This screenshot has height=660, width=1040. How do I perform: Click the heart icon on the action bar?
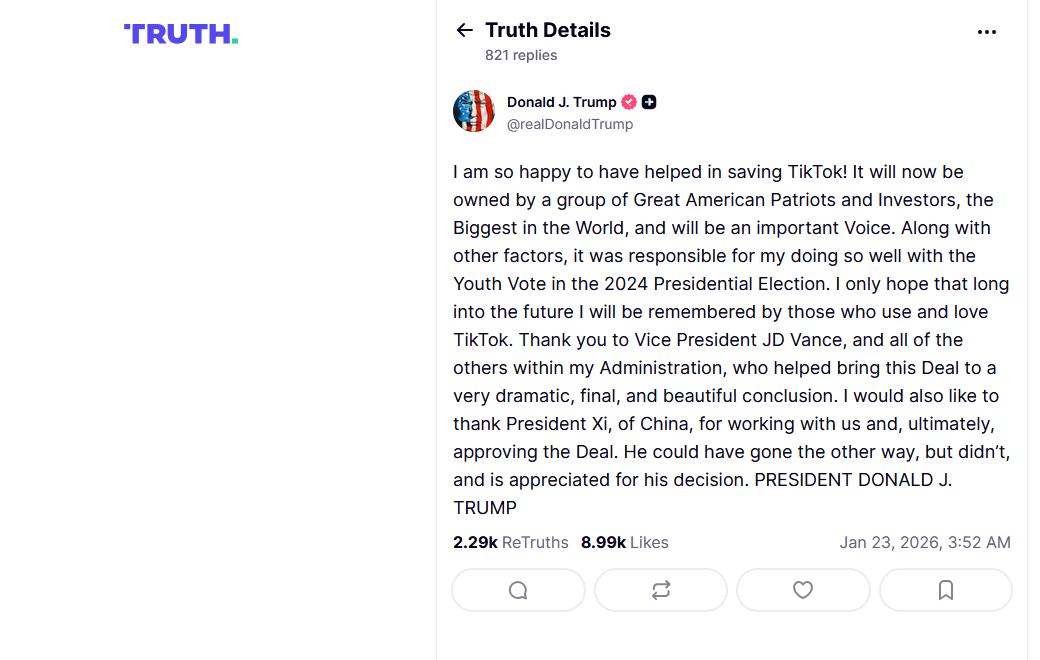click(803, 590)
